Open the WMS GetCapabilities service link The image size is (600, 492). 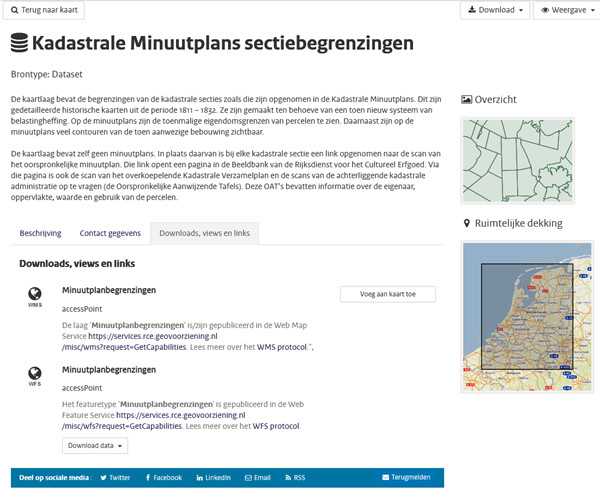pos(139,342)
